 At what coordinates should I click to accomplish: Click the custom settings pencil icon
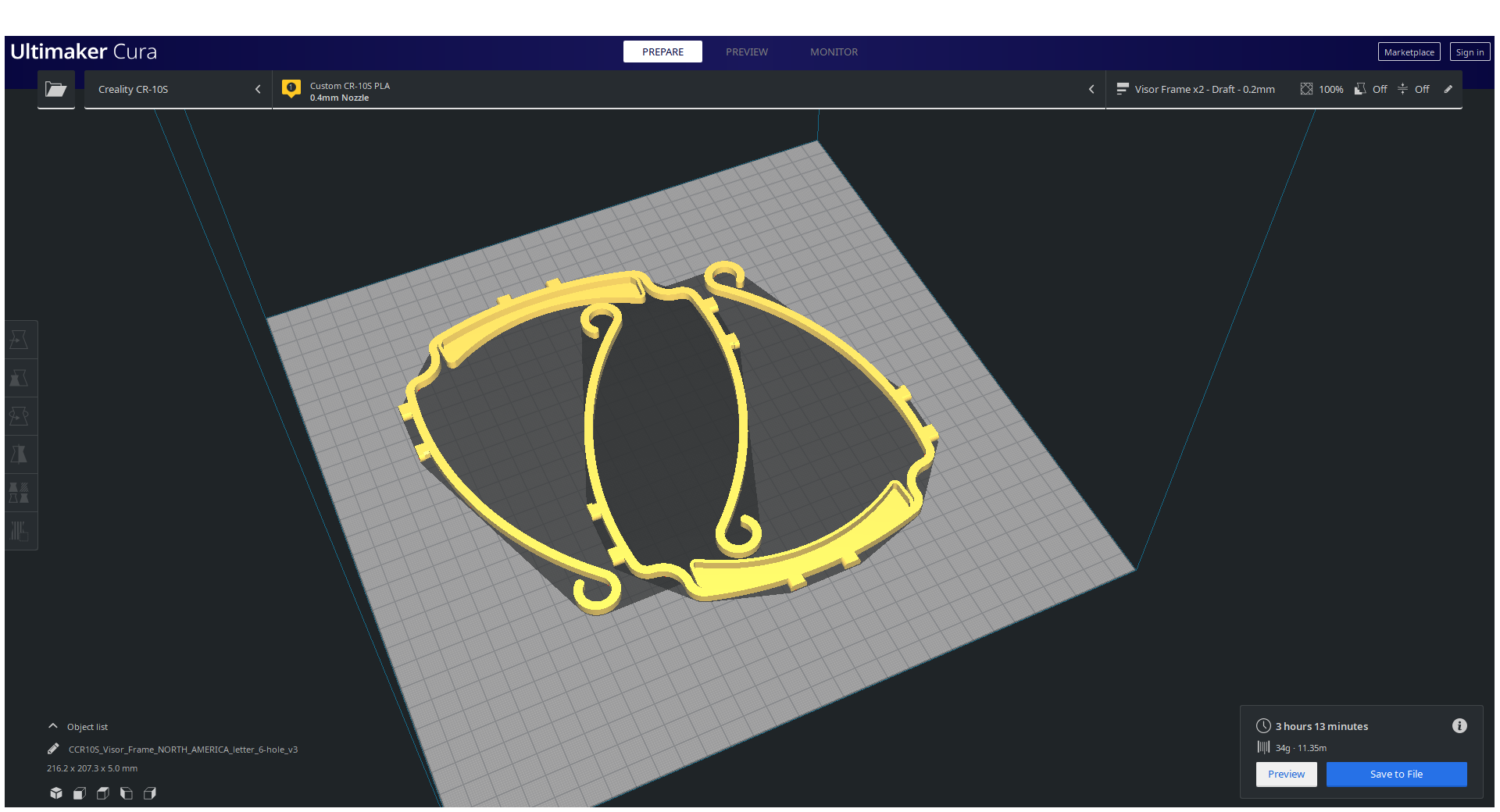[1448, 89]
